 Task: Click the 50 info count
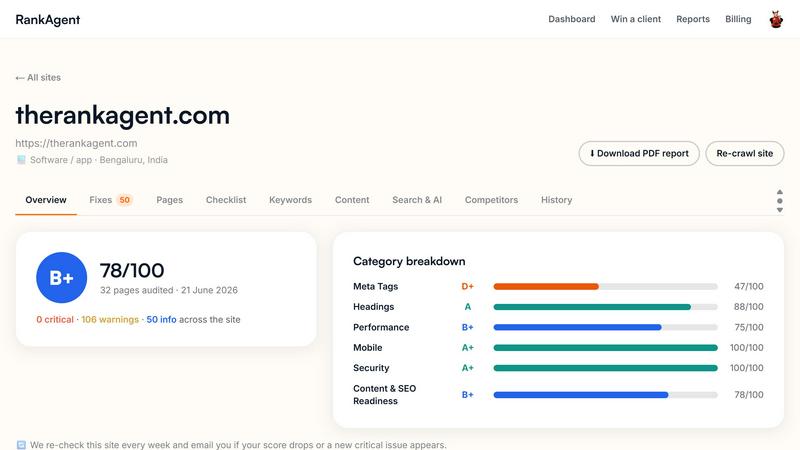click(x=161, y=319)
